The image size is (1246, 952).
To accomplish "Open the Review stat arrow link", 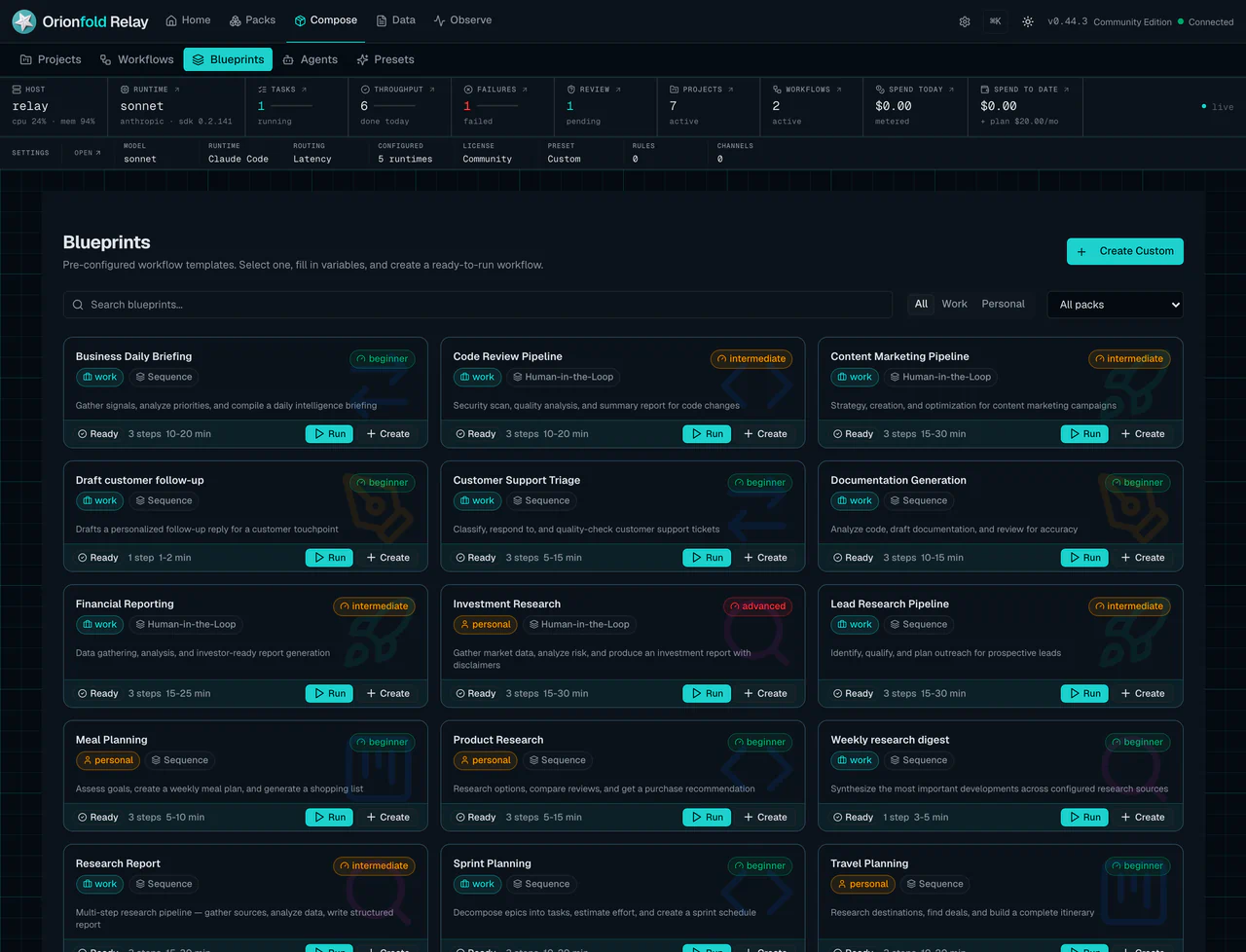I will pos(618,90).
